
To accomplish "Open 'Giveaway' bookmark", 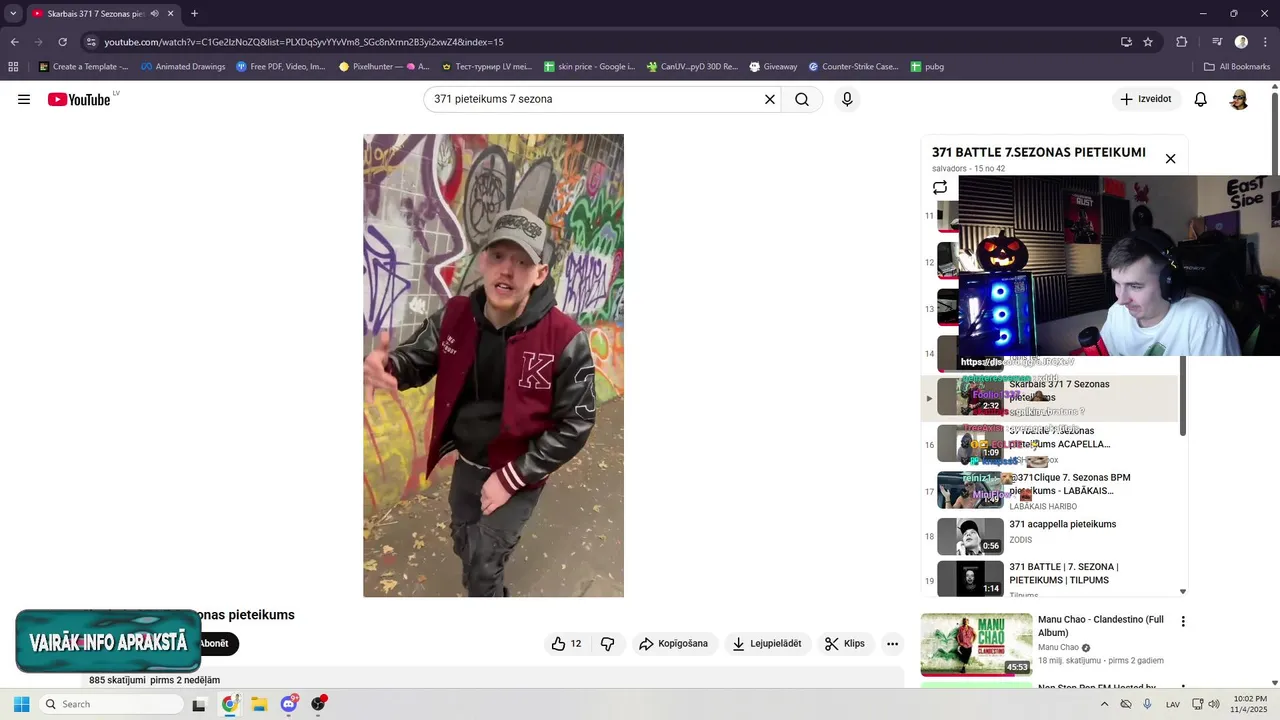I will click(772, 67).
